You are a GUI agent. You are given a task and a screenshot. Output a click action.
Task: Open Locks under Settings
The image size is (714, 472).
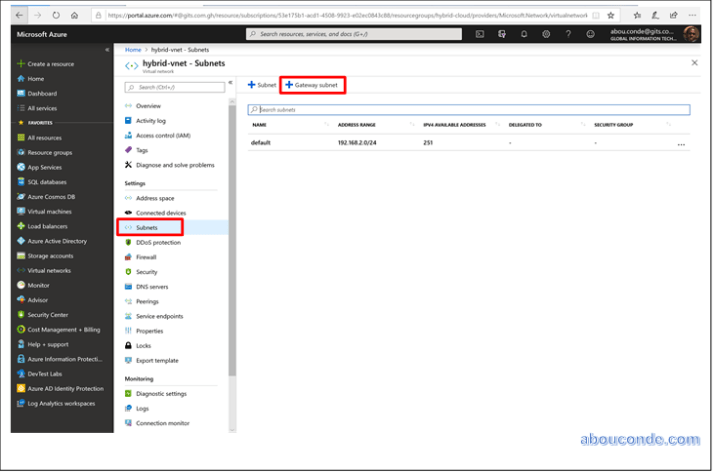[143, 345]
